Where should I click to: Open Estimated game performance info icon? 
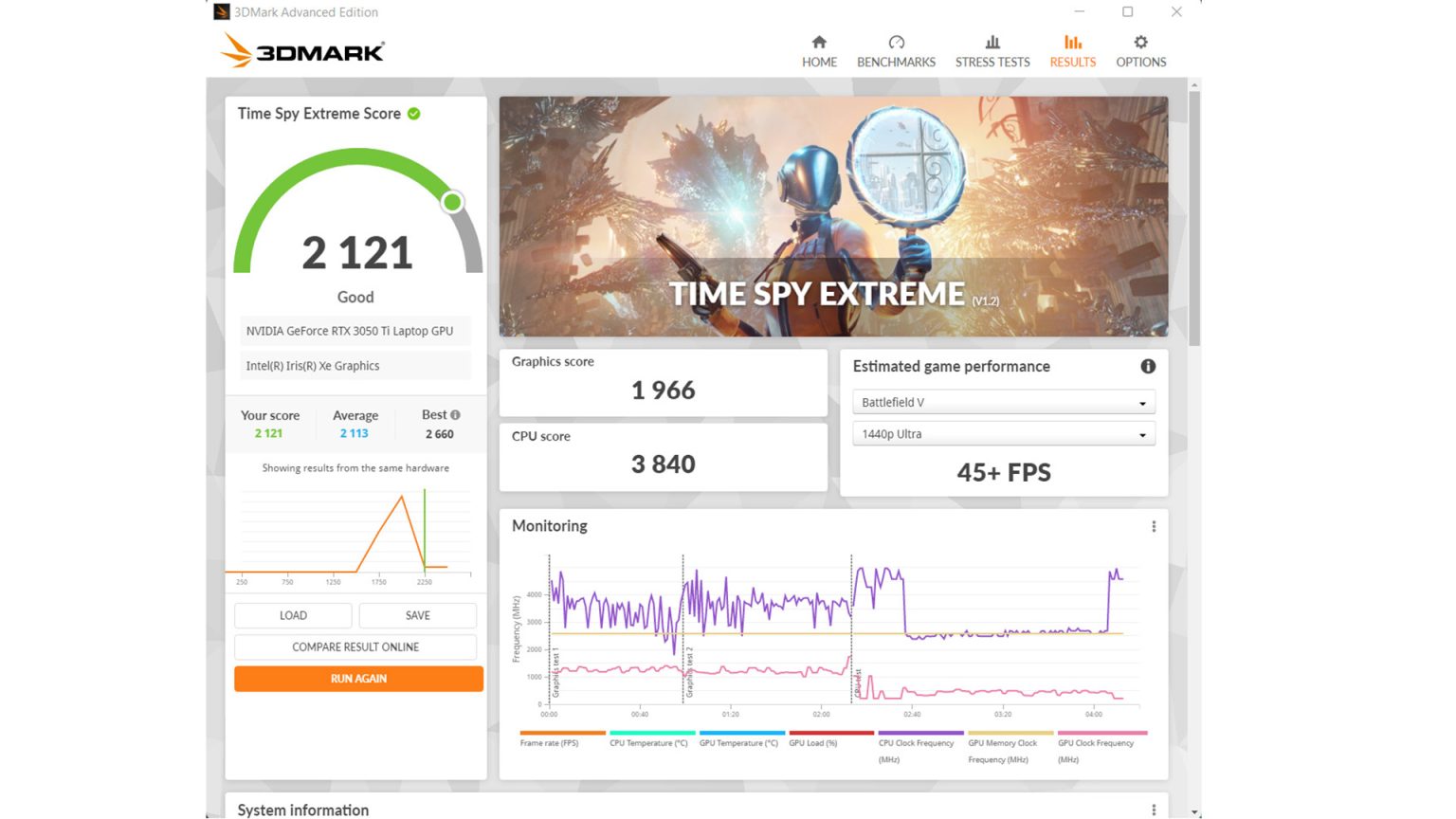pyautogui.click(x=1148, y=366)
